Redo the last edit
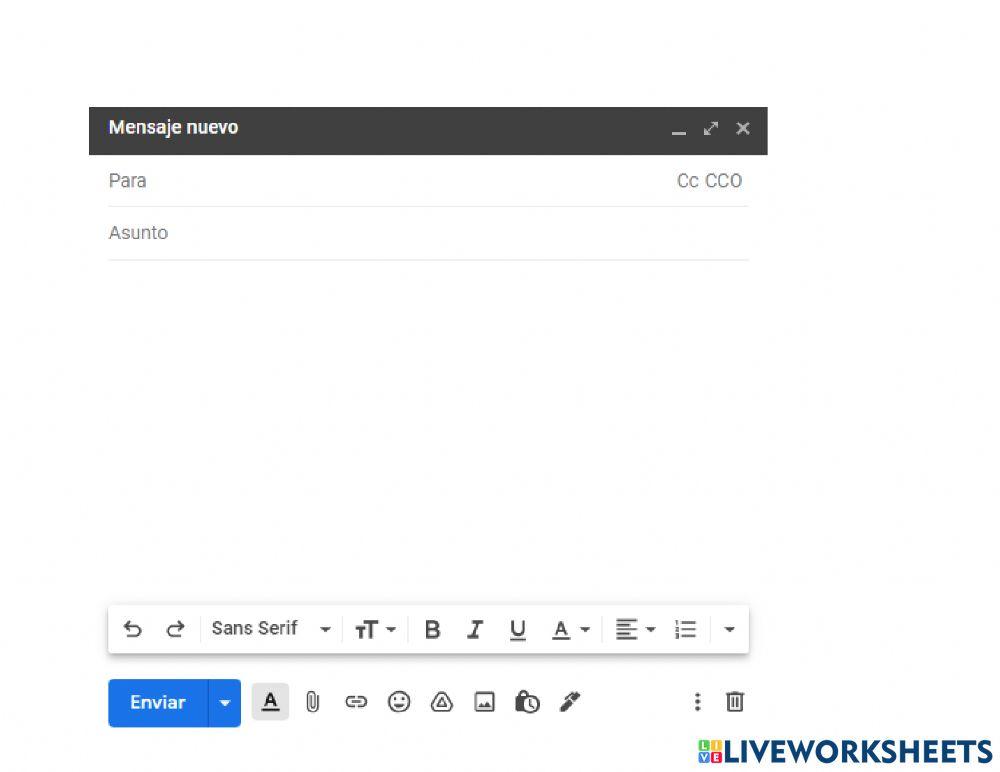The image size is (1000, 772). click(175, 629)
